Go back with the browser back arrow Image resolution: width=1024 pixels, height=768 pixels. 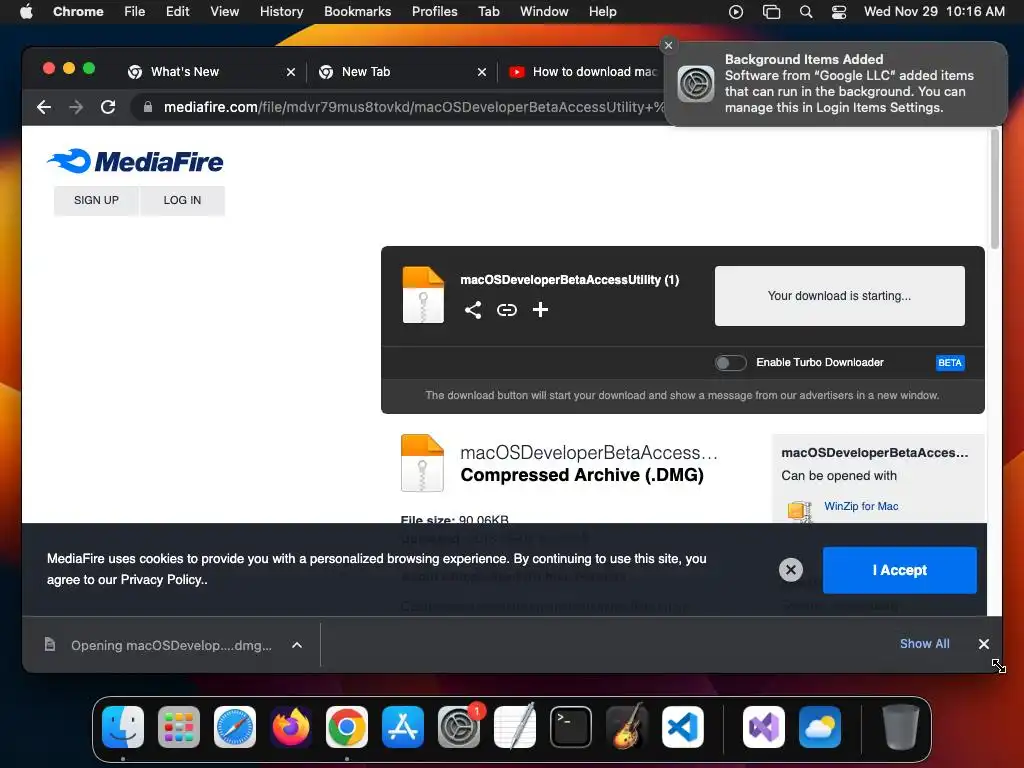[x=44, y=107]
